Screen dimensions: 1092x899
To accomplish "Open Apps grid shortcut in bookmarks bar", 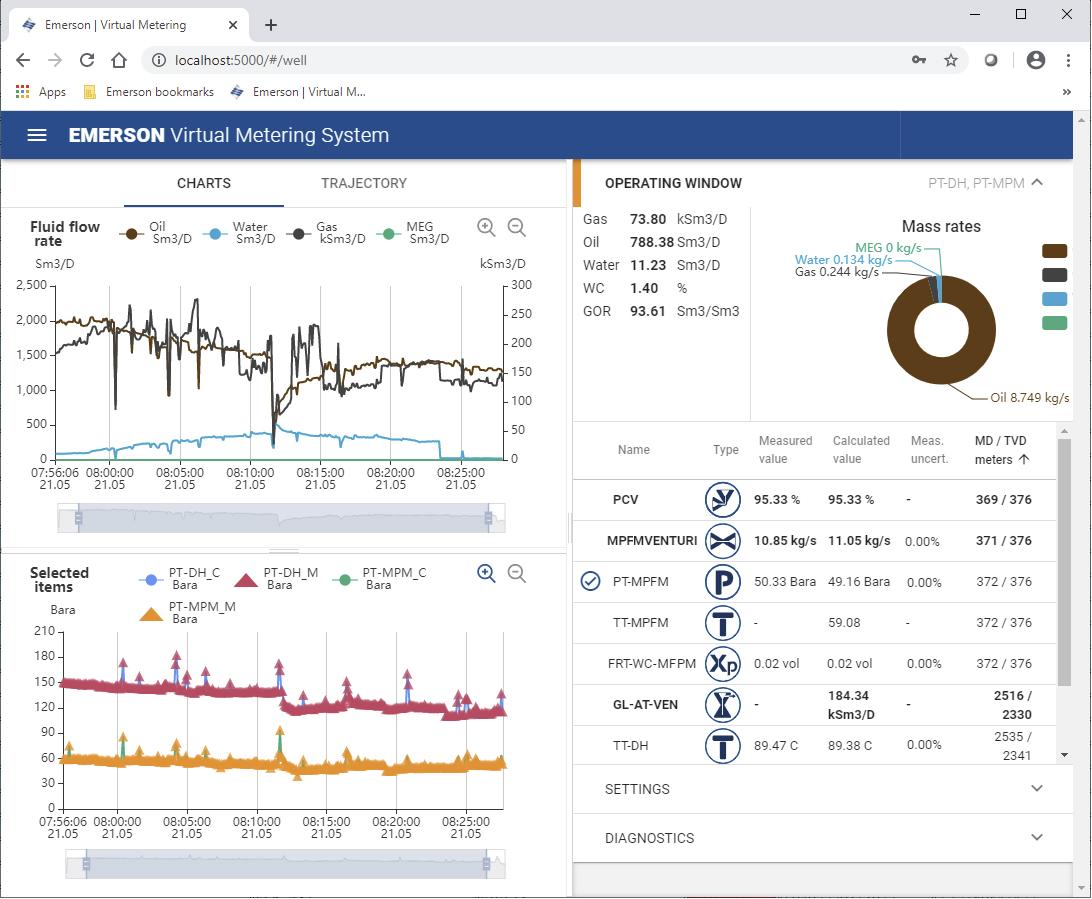I will (40, 92).
